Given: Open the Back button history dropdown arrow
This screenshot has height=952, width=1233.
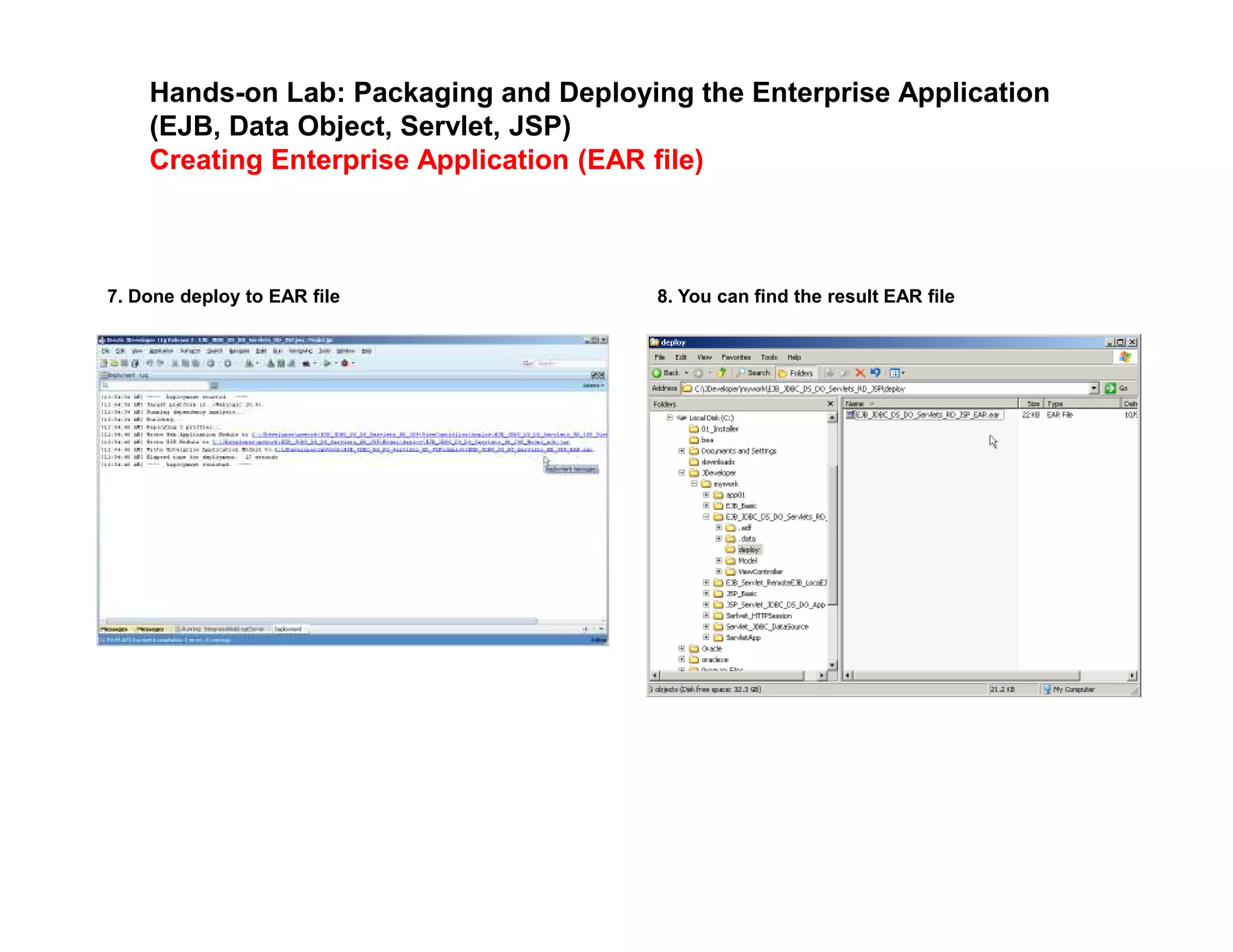Looking at the screenshot, I should click(x=686, y=373).
